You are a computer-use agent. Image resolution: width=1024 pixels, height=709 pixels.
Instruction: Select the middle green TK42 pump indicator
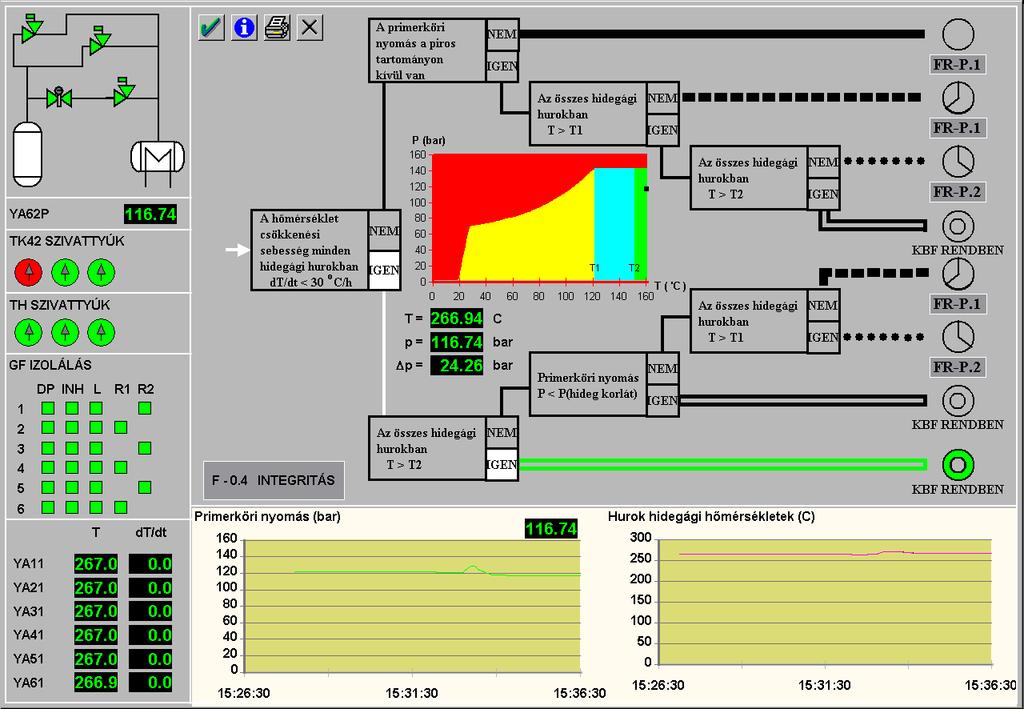[x=65, y=272]
